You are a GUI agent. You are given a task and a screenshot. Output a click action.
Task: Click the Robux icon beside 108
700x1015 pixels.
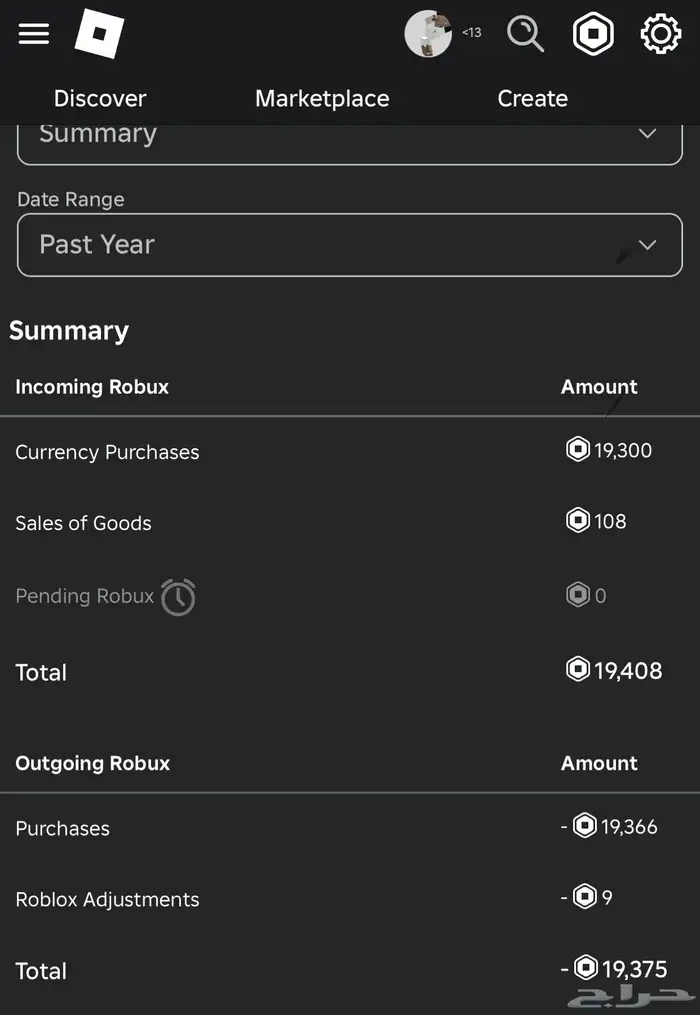point(578,520)
